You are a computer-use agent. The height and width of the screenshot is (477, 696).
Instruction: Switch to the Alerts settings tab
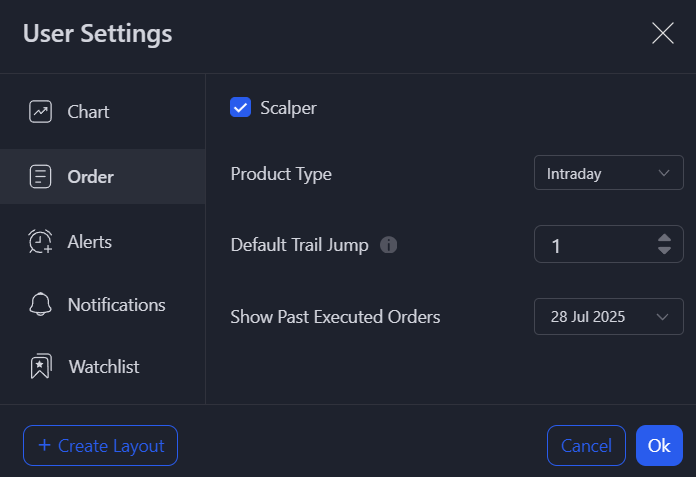(x=90, y=242)
